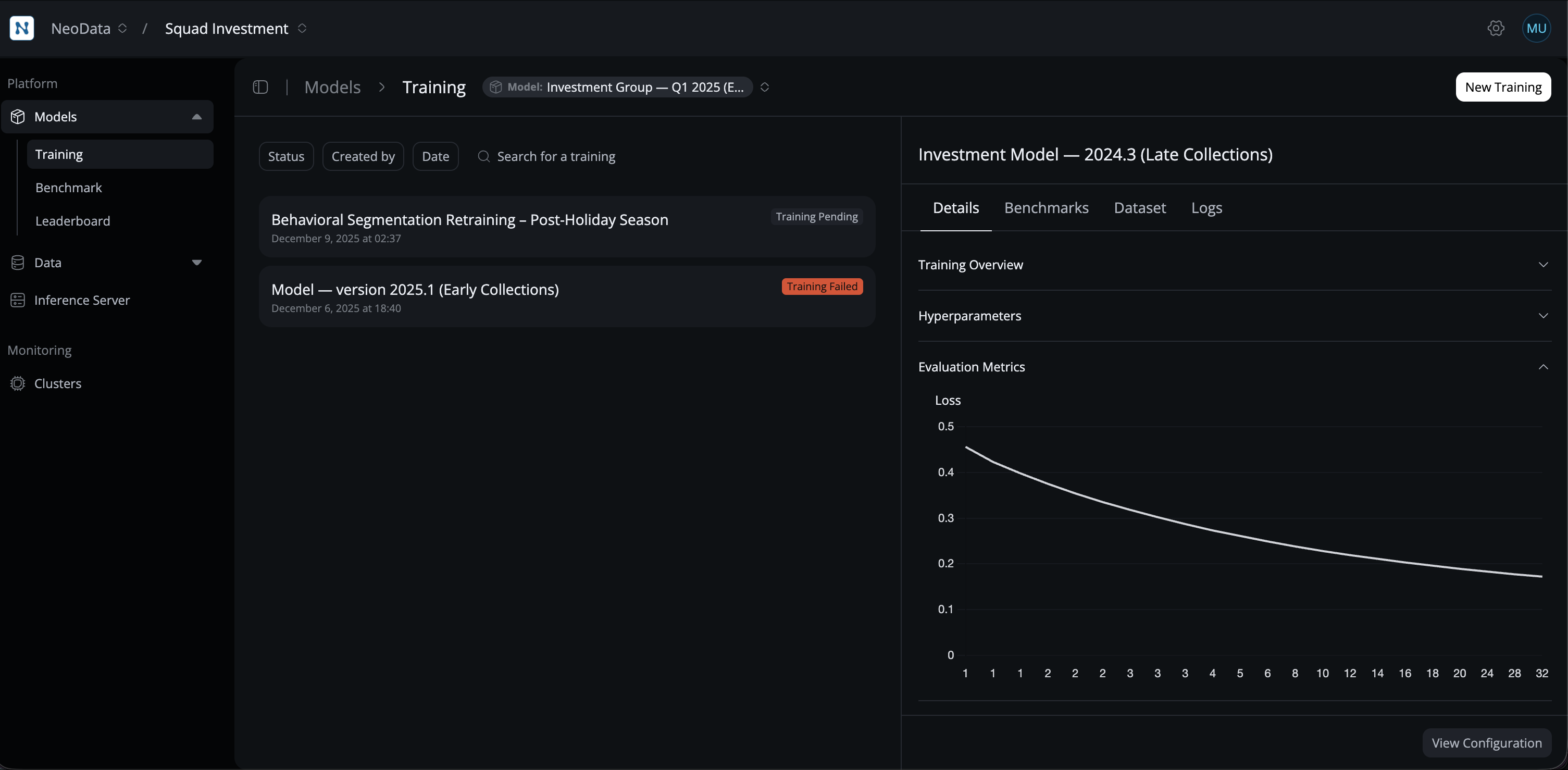
Task: Click the model cube icon in the breadcrumb selector
Action: pos(496,87)
